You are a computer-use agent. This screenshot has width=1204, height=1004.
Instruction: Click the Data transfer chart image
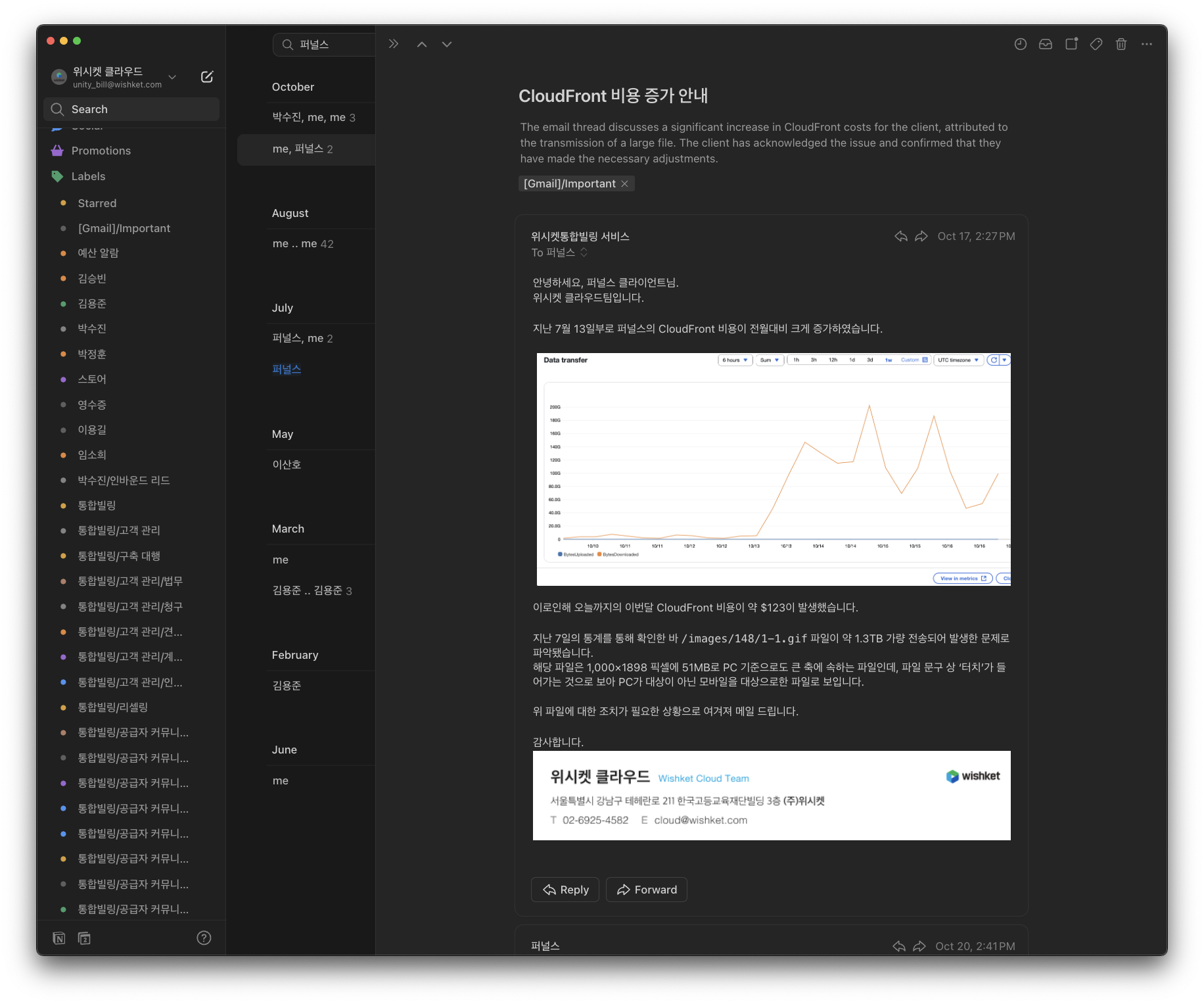coord(774,469)
